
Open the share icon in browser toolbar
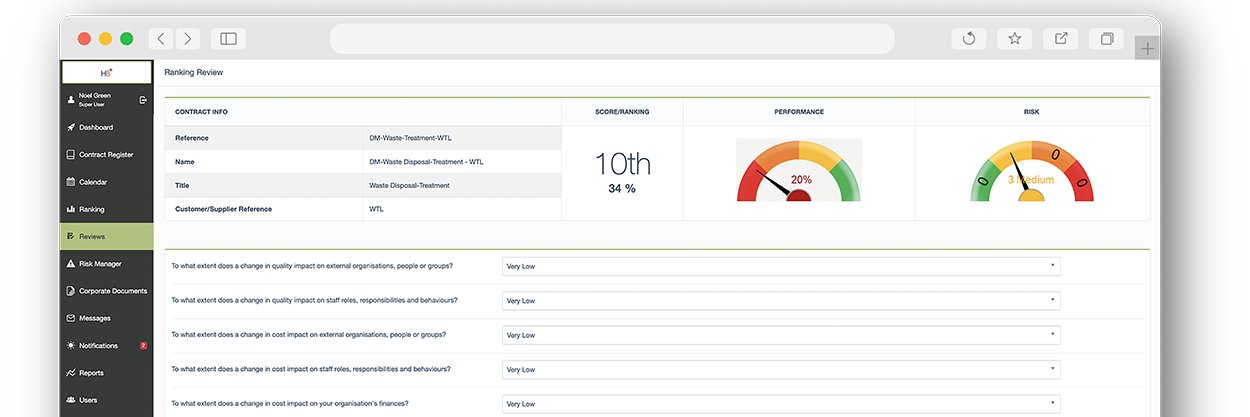point(1061,39)
